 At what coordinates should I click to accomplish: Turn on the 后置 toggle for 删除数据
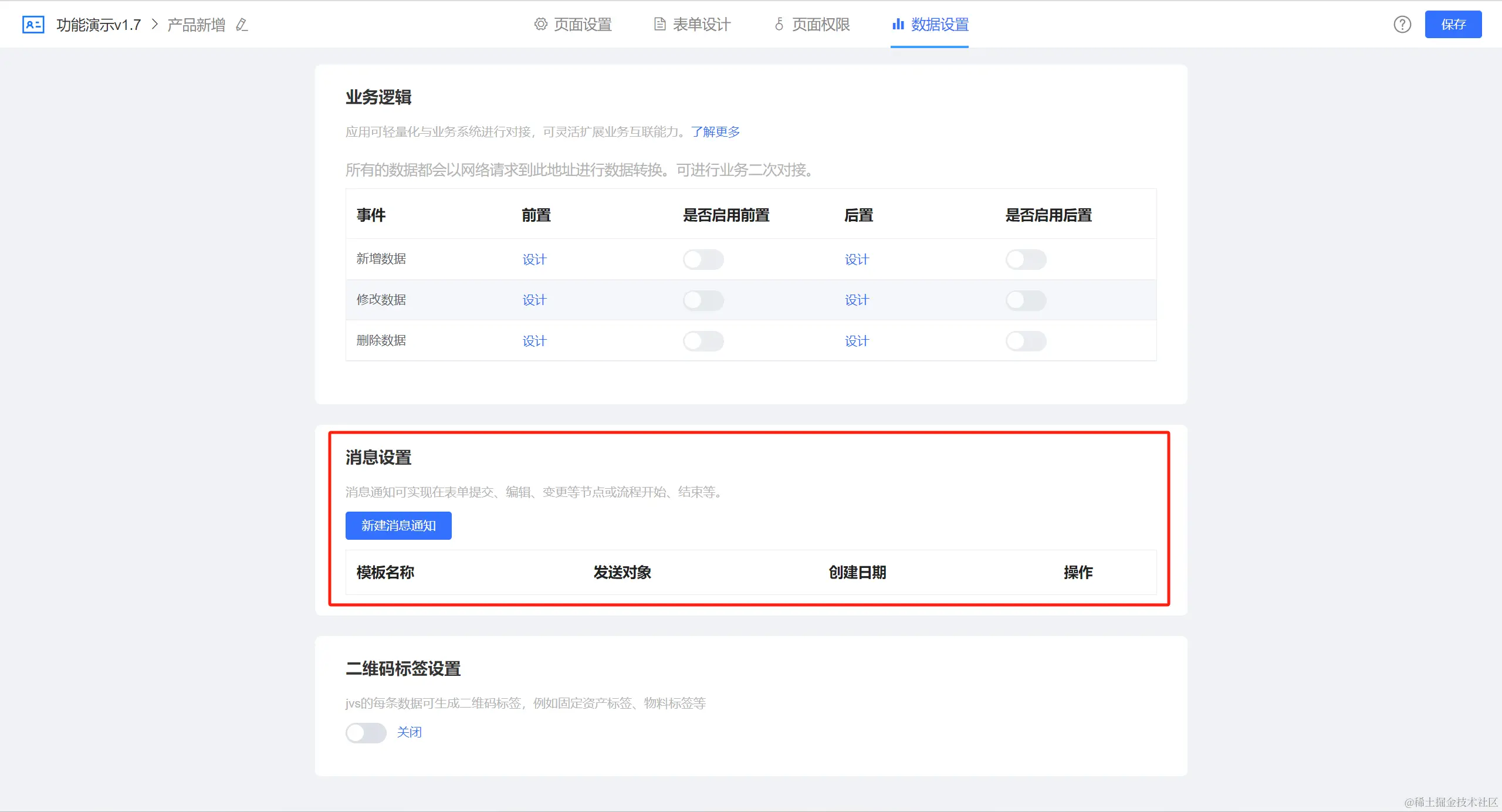click(1026, 341)
